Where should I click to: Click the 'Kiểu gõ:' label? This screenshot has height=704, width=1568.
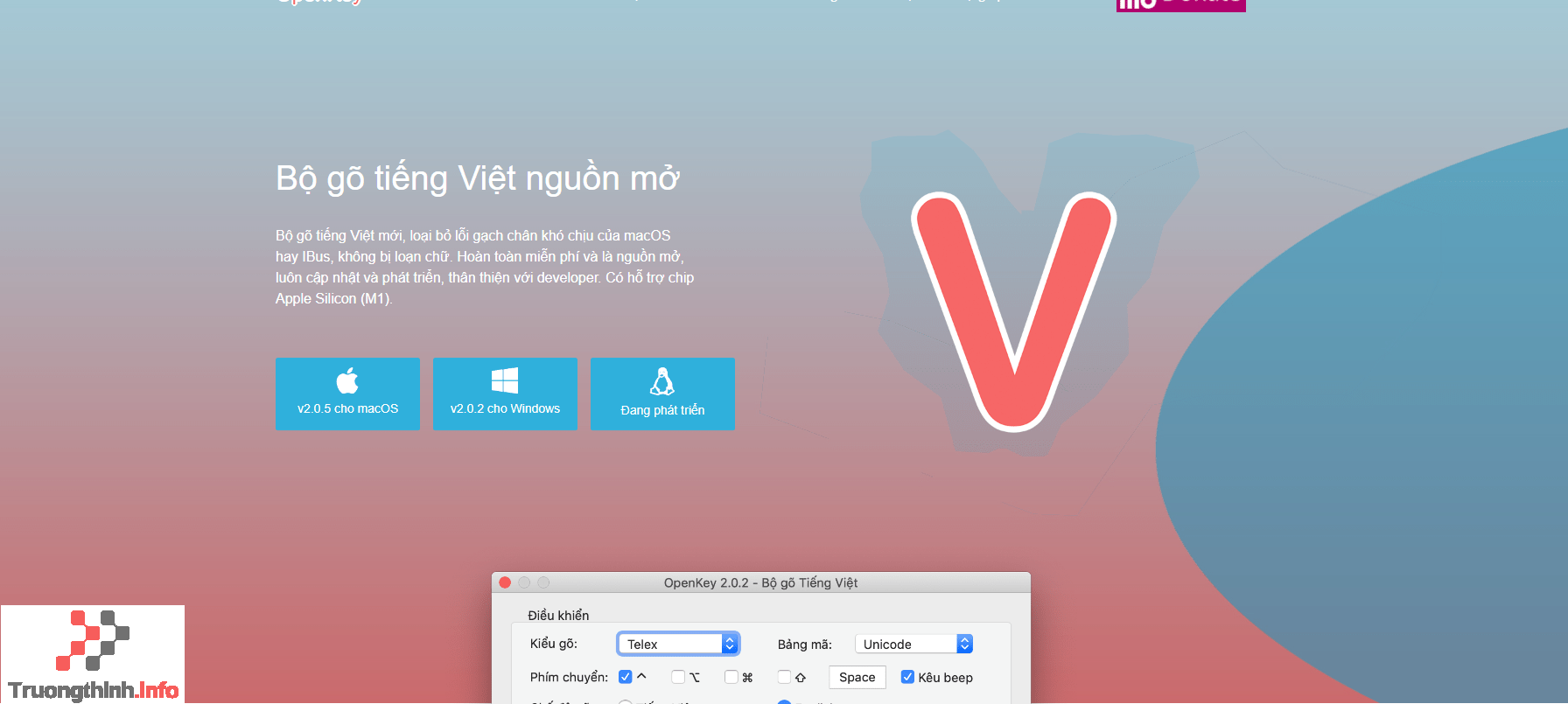point(554,644)
